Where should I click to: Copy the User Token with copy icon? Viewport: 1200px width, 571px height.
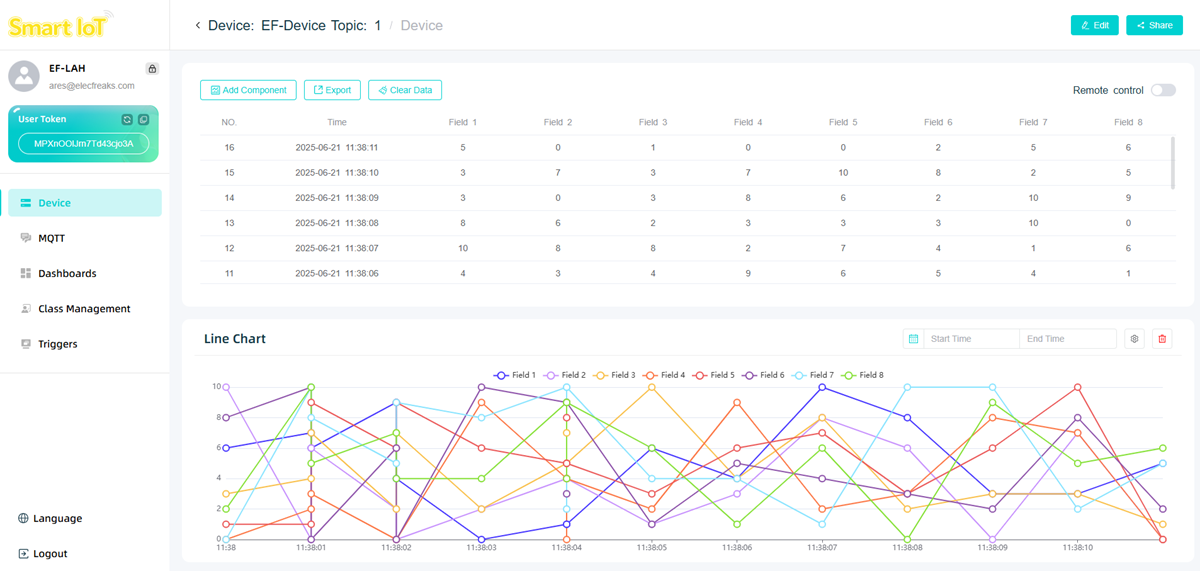click(x=144, y=120)
